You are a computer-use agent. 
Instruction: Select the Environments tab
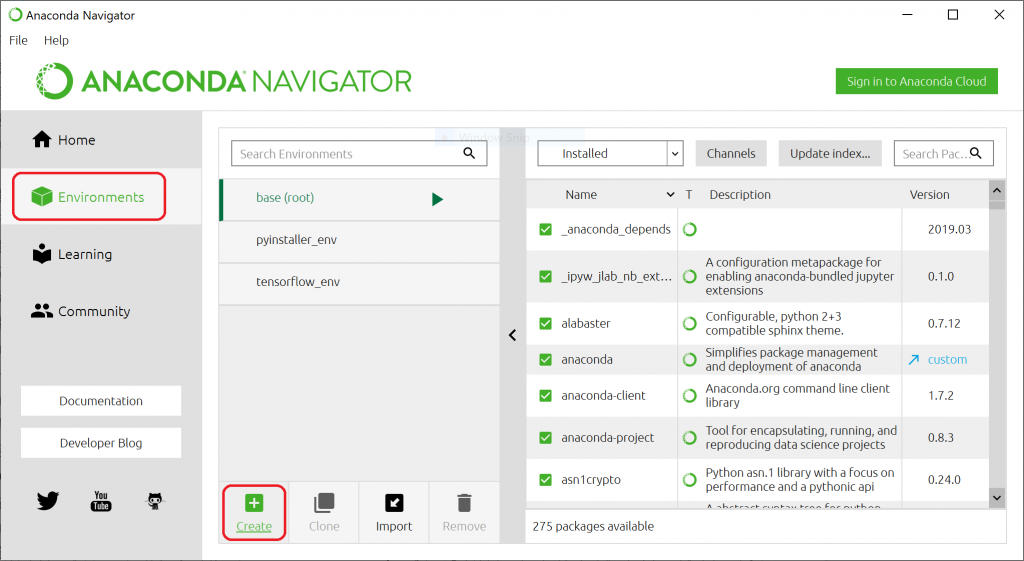[x=101, y=197]
